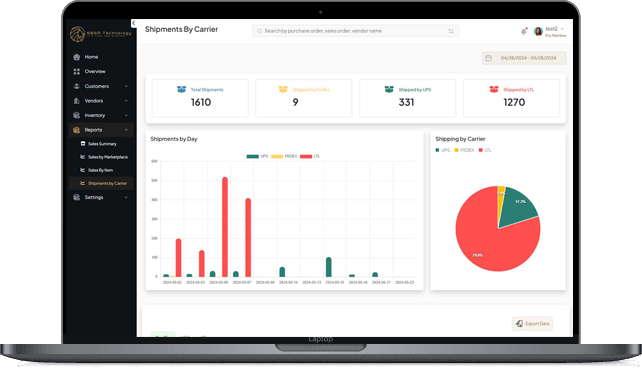The width and height of the screenshot is (642, 368).
Task: Click the tallest red LTL bar for 2024-05-06
Action: tap(225, 227)
